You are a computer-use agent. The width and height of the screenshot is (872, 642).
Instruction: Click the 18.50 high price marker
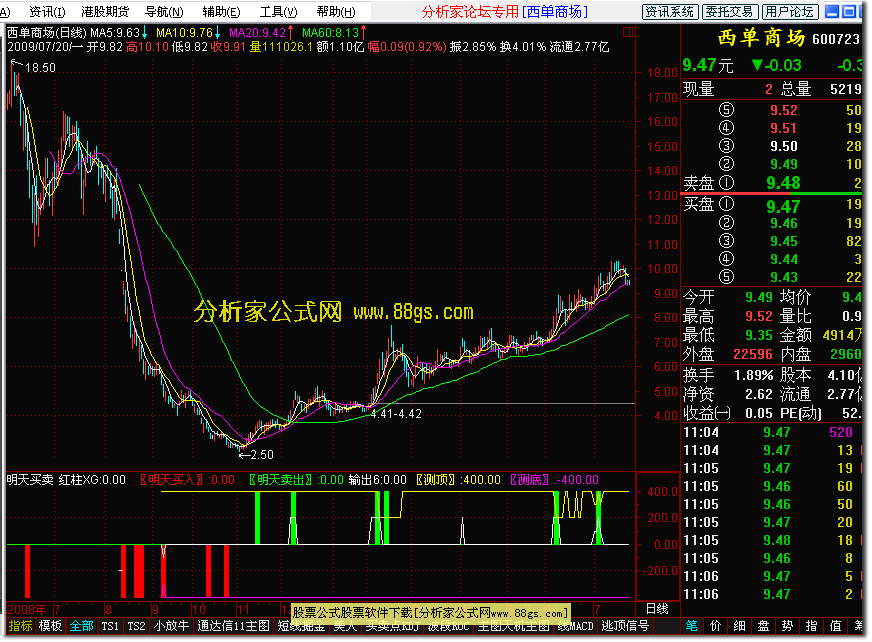tap(40, 68)
